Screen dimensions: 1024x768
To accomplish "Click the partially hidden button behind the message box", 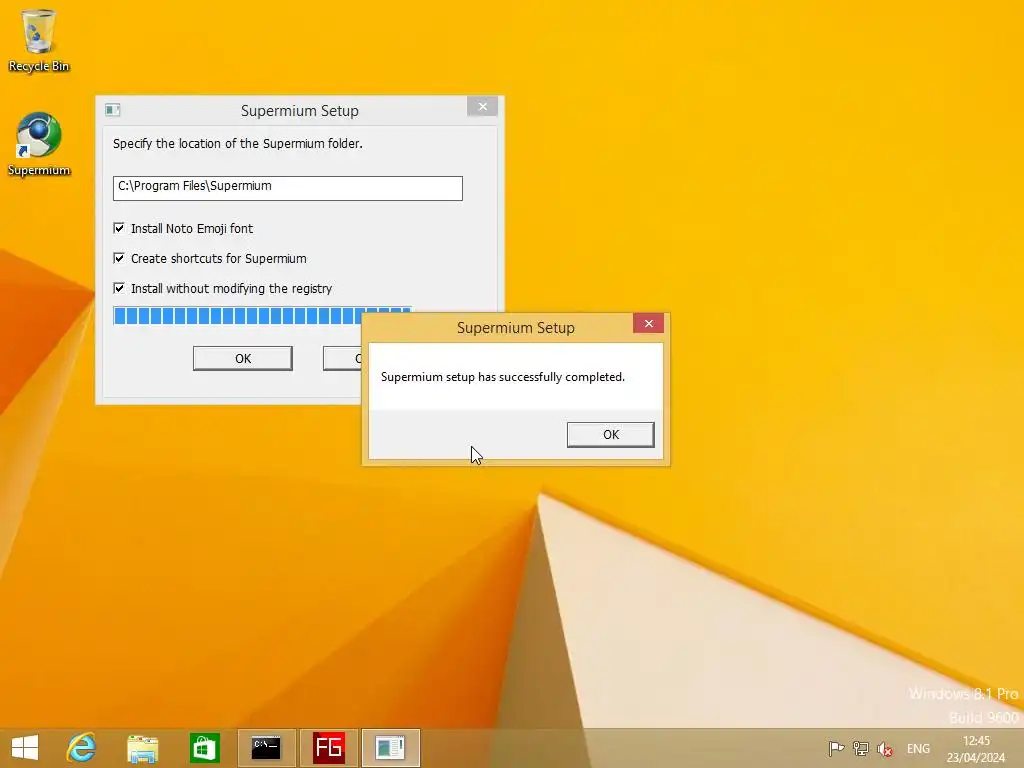I will click(x=342, y=359).
